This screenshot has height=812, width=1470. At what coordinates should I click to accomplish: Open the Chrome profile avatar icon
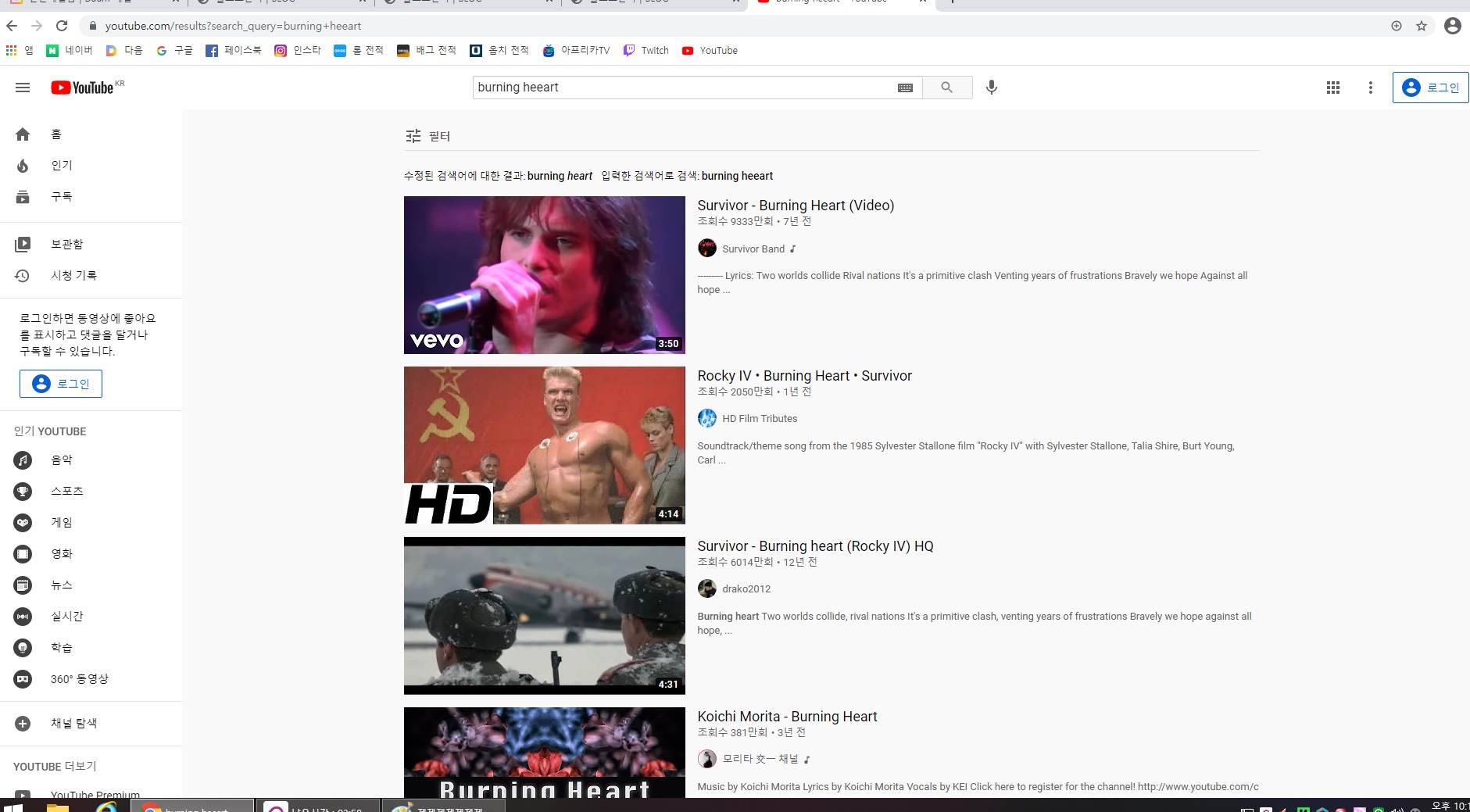coord(1453,26)
